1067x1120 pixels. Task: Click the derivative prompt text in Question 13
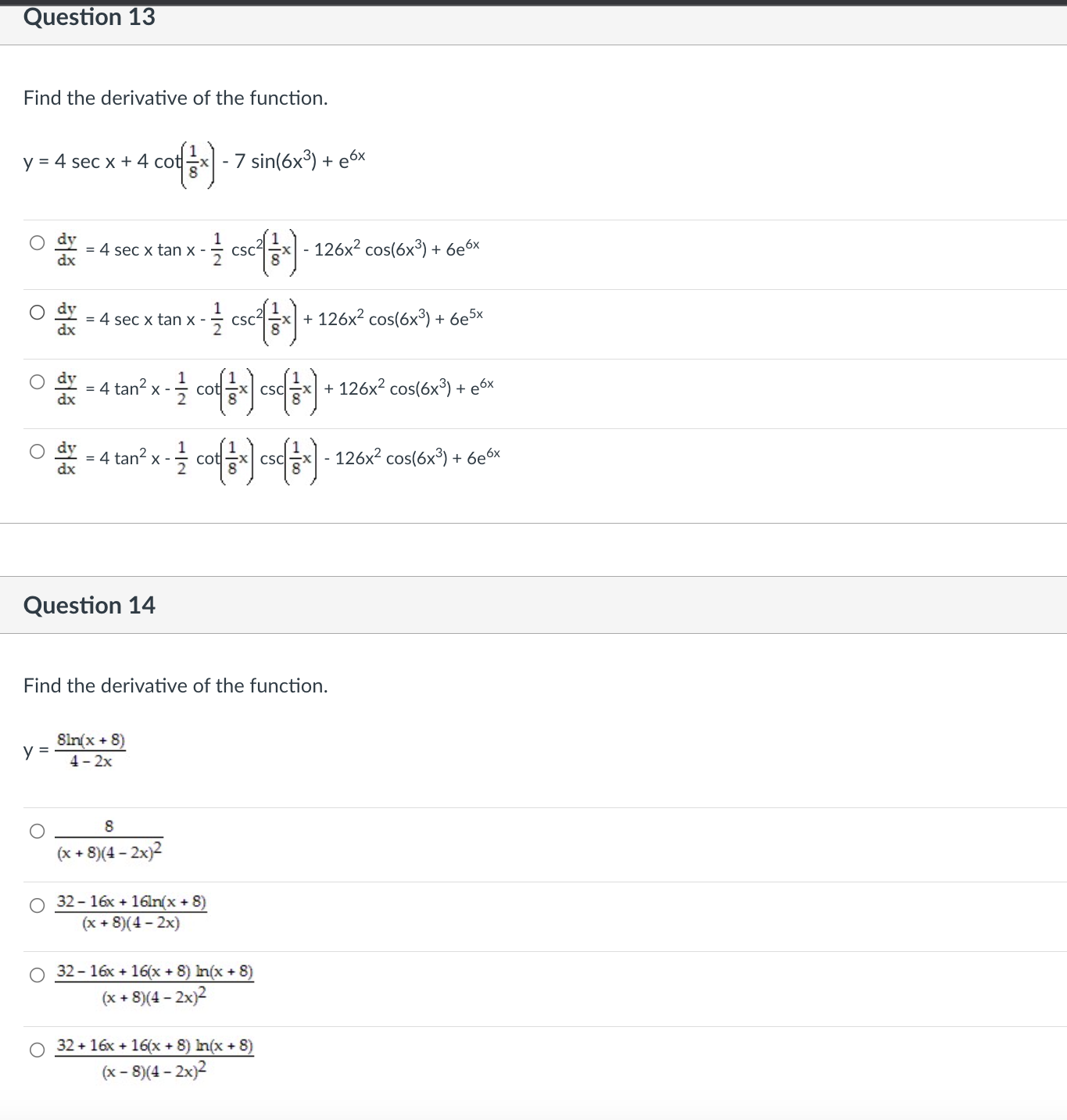174,98
